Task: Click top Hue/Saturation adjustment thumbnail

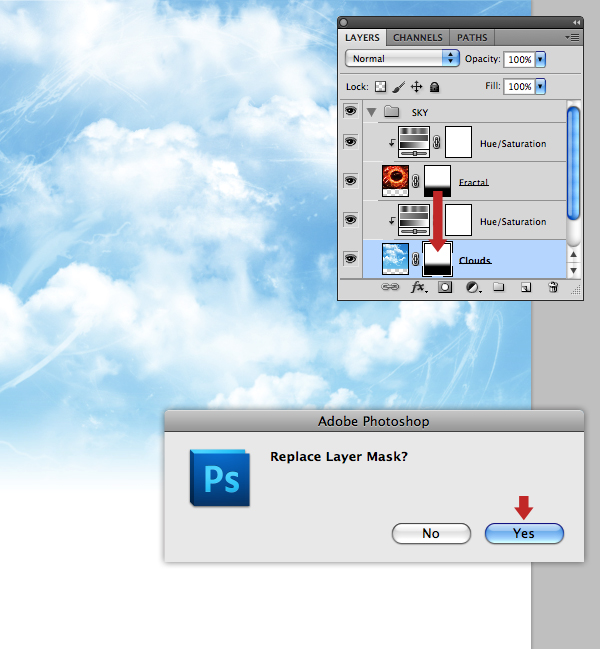Action: pyautogui.click(x=414, y=142)
